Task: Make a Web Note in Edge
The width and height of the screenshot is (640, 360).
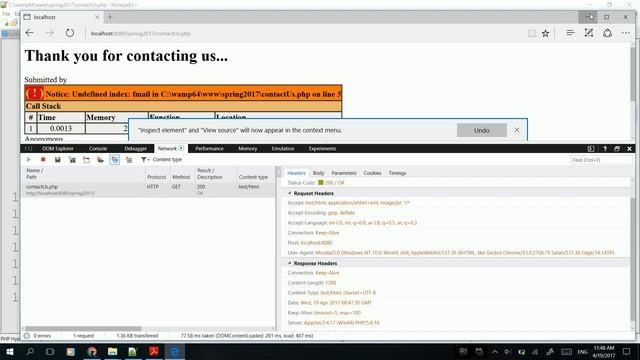Action: coord(589,33)
